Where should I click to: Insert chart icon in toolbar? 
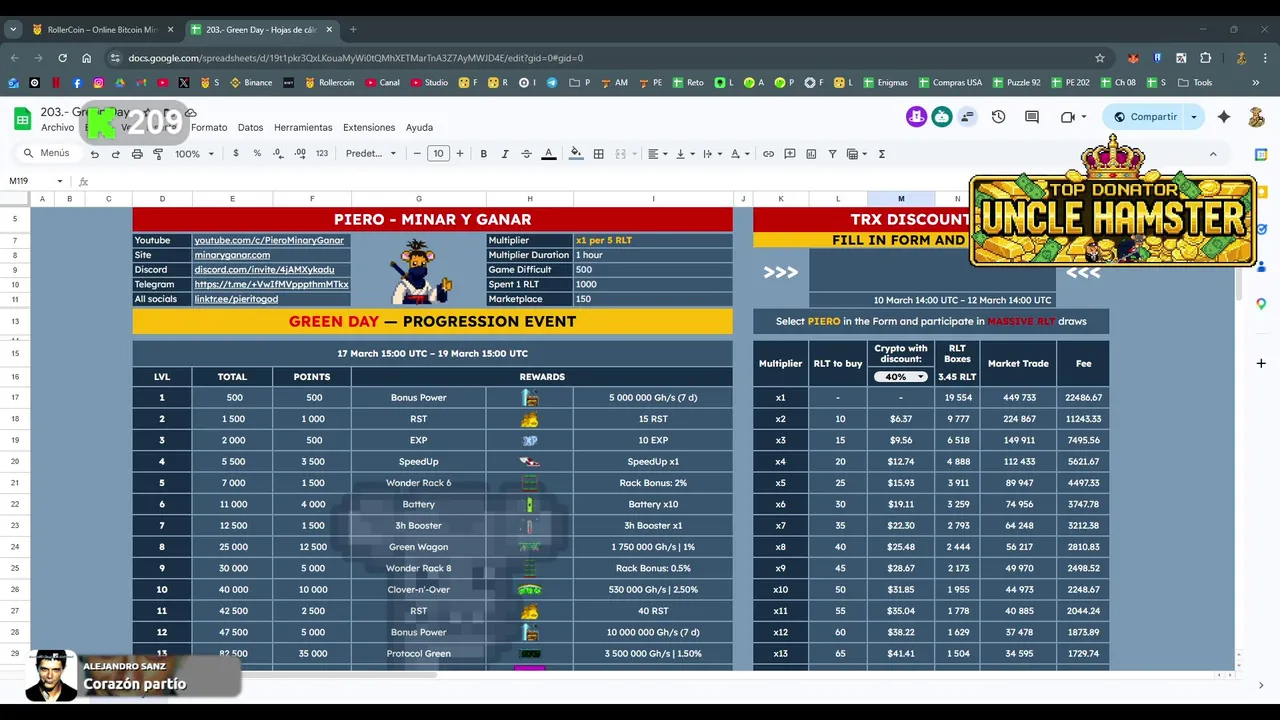pos(811,154)
